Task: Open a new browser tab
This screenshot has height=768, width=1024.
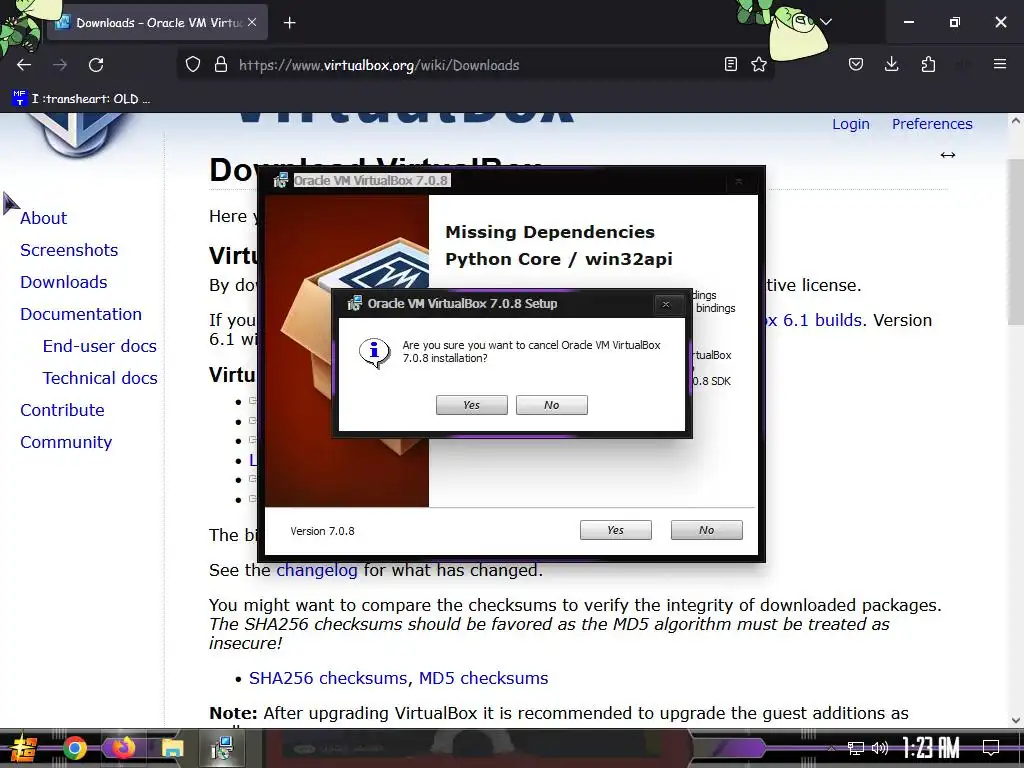Action: [290, 23]
